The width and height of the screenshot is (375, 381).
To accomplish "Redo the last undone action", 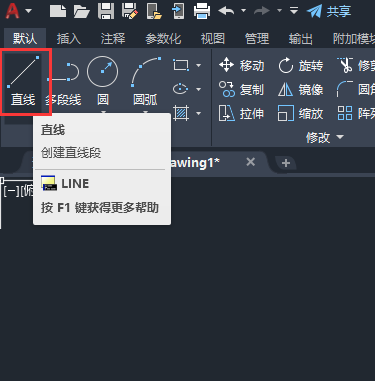I will 262,11.
